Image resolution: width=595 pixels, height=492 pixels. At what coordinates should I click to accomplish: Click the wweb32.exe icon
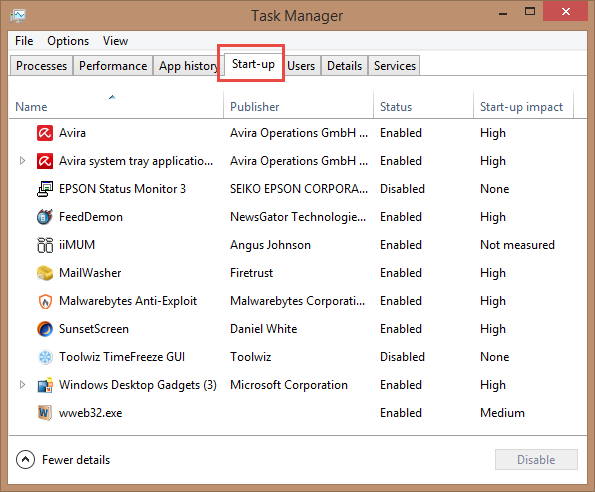[45, 413]
